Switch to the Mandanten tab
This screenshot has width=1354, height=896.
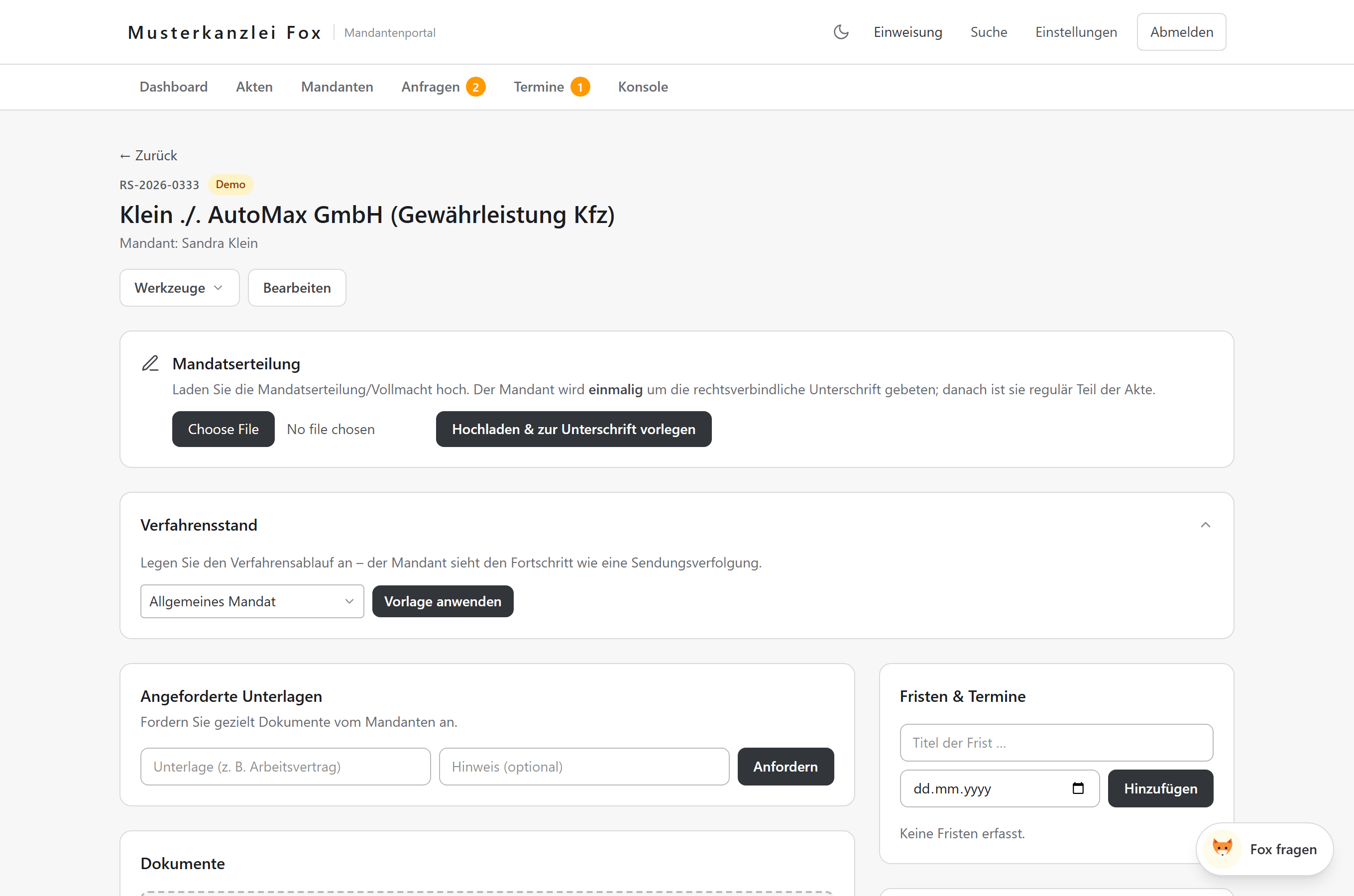pos(337,87)
